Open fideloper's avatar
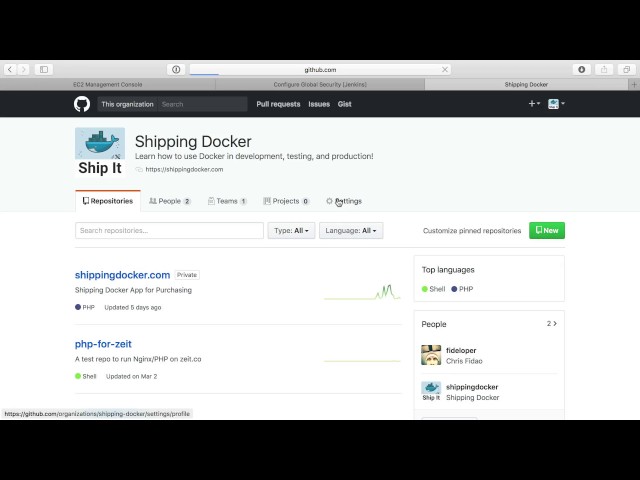Image resolution: width=640 pixels, height=480 pixels. tap(431, 355)
